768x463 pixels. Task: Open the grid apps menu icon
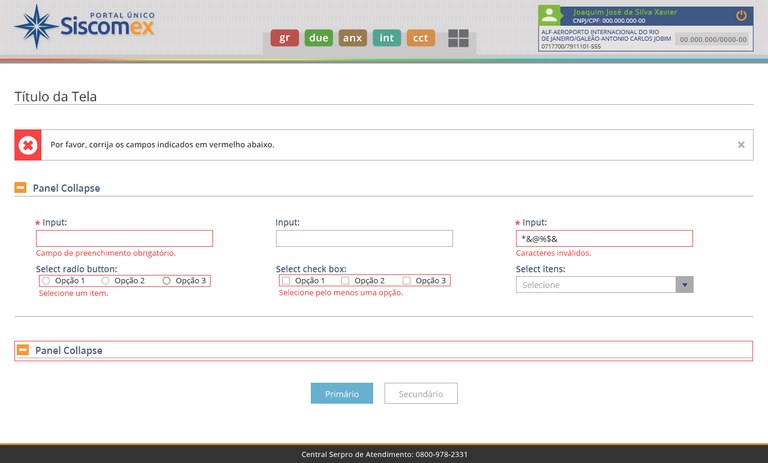[458, 38]
